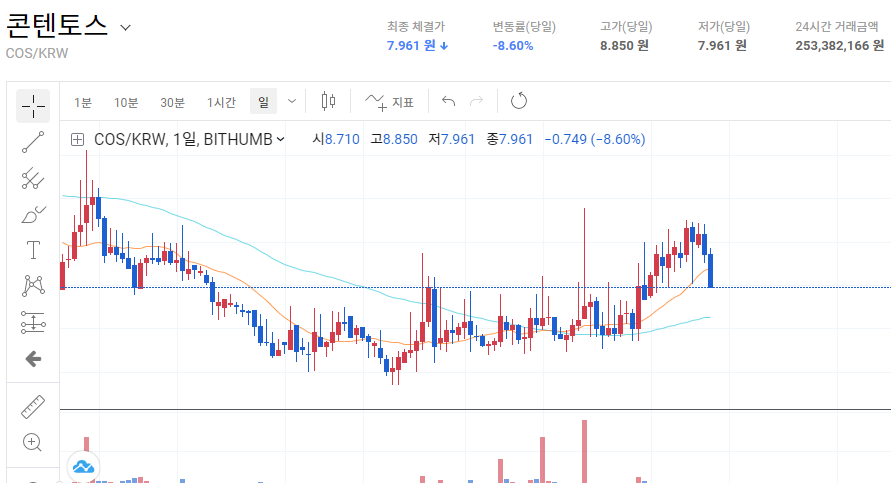The width and height of the screenshot is (891, 483).
Task: Redo the chart action
Action: (x=477, y=102)
